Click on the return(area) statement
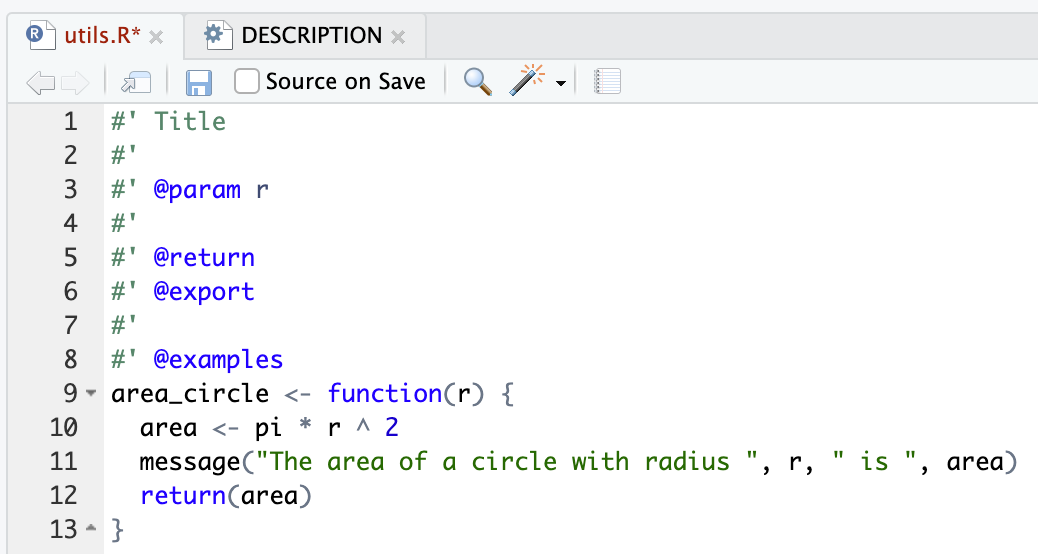Screen dimensions: 1038x554 pos(226,496)
